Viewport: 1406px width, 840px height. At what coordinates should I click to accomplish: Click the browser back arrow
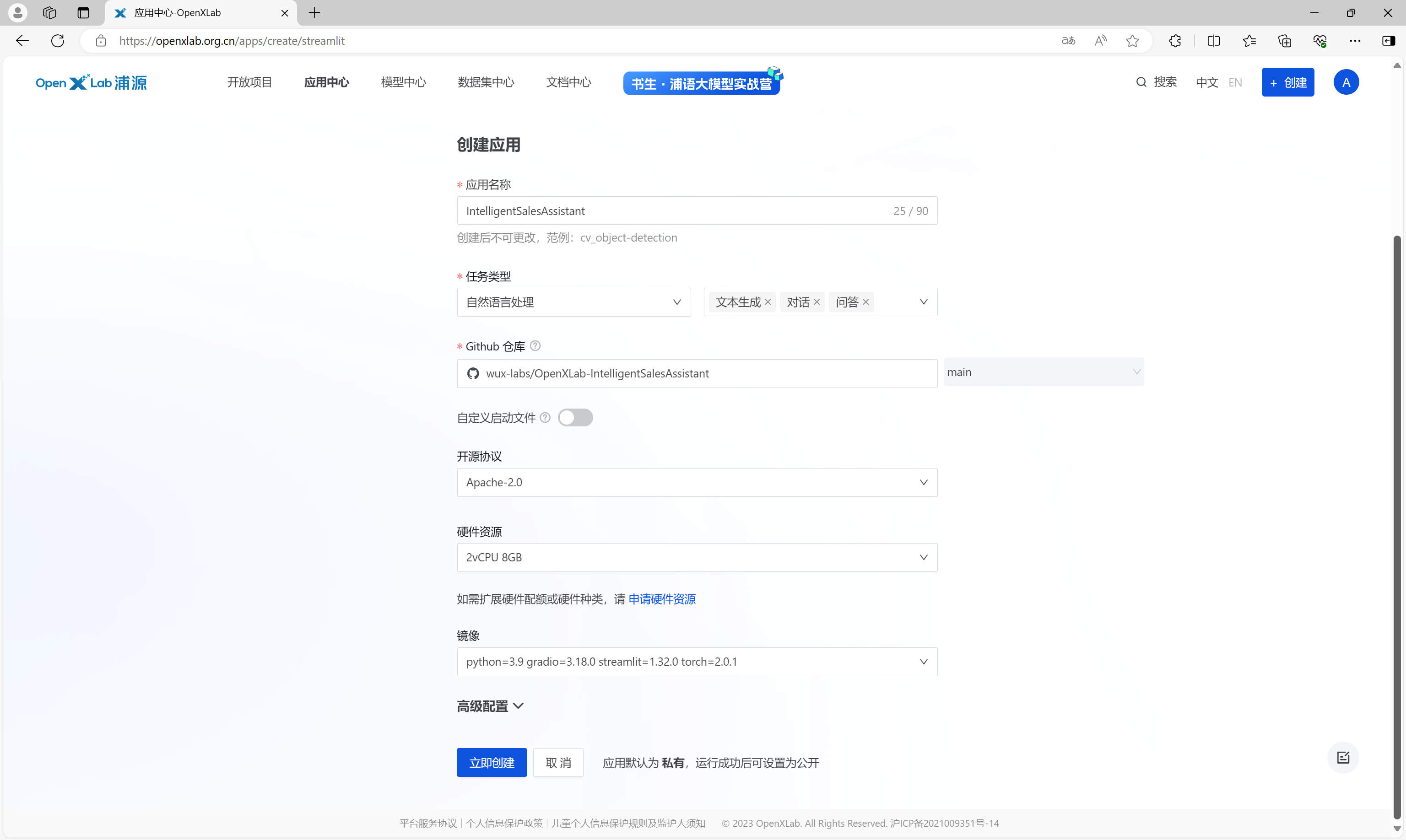22,41
